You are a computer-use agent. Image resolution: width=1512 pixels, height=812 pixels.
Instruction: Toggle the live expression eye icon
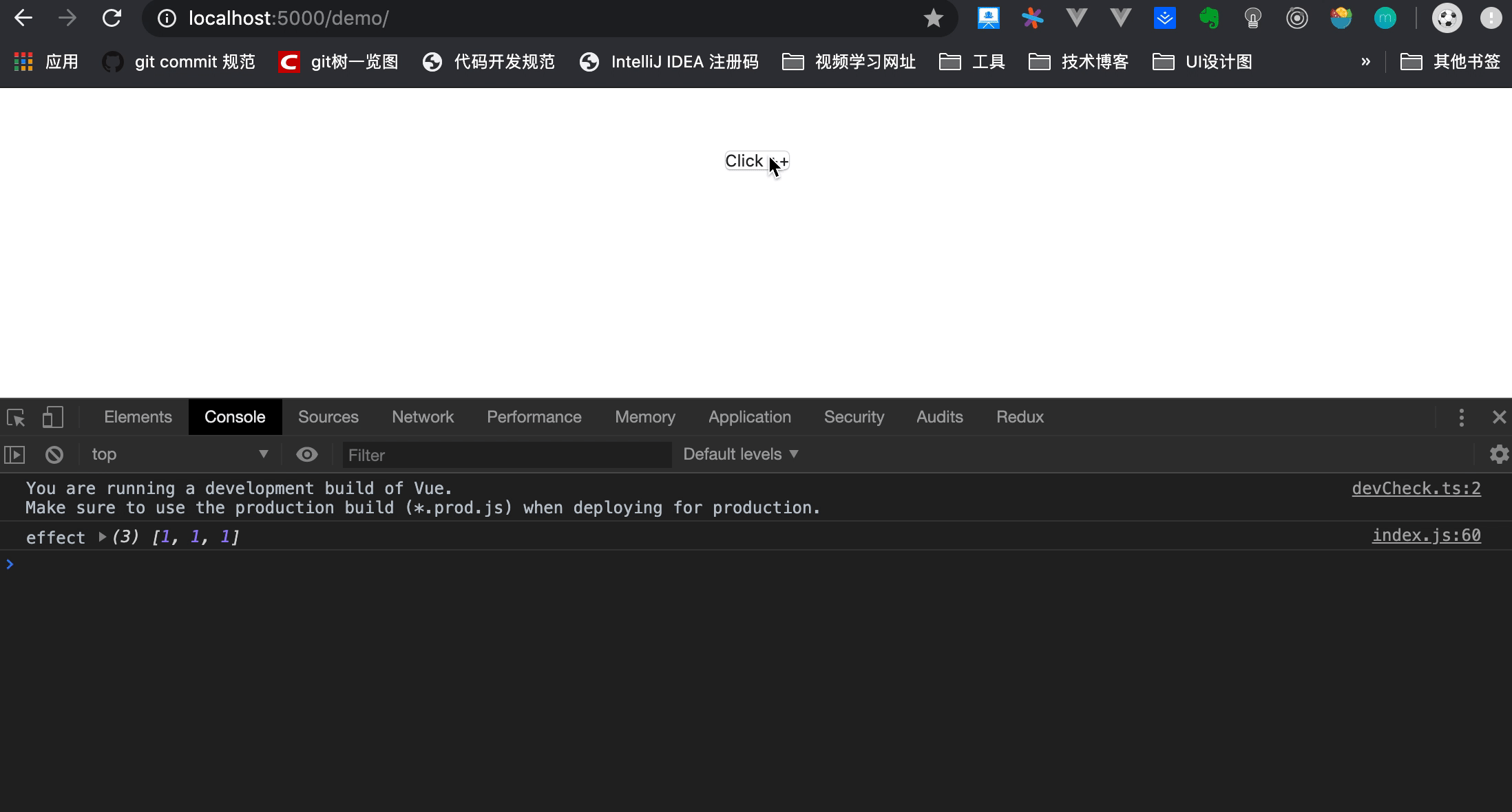[x=307, y=454]
